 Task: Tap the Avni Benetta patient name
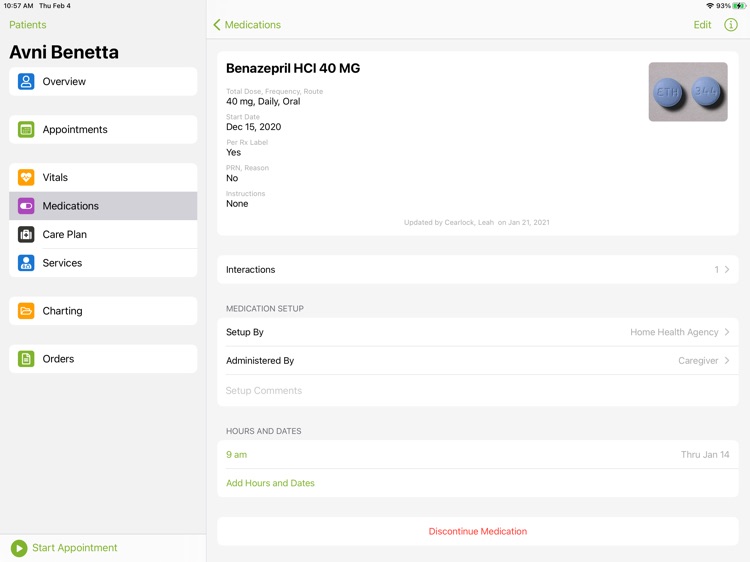click(x=64, y=52)
